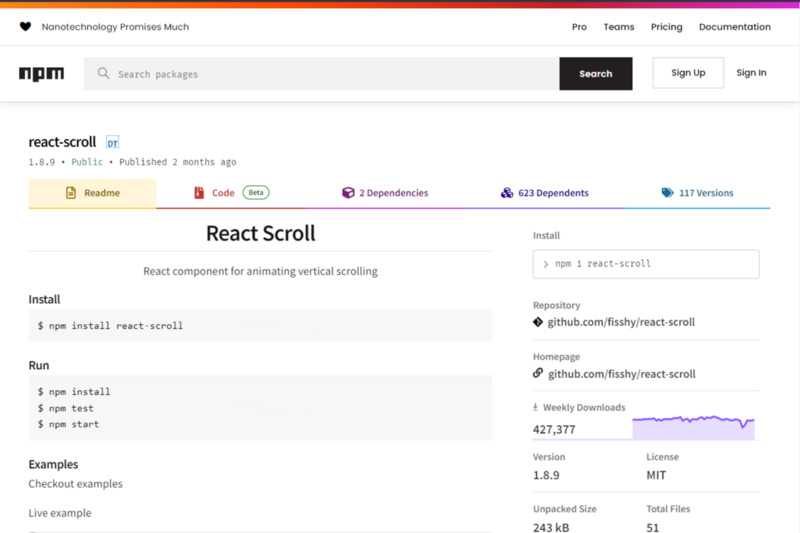Click the 1.8.9 value under Version

546,475
